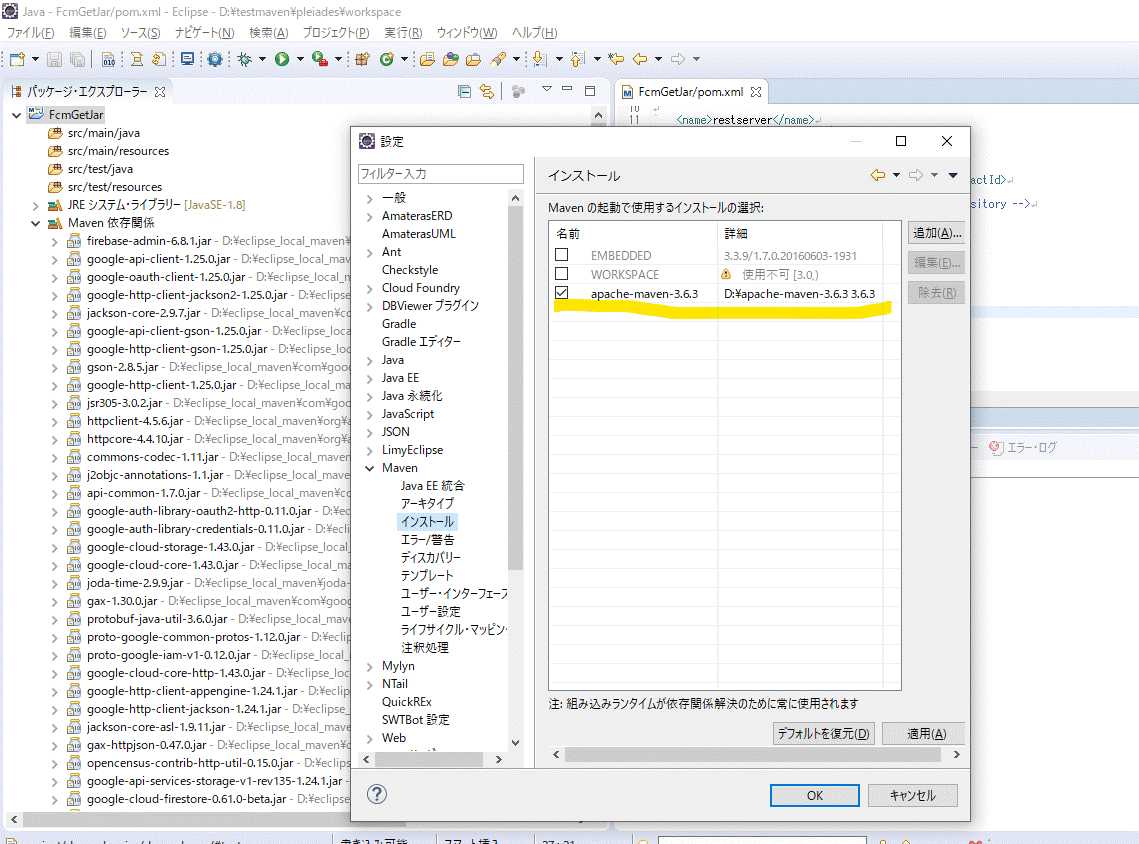Click the エラー・ログ view tab

[x=1023, y=447]
